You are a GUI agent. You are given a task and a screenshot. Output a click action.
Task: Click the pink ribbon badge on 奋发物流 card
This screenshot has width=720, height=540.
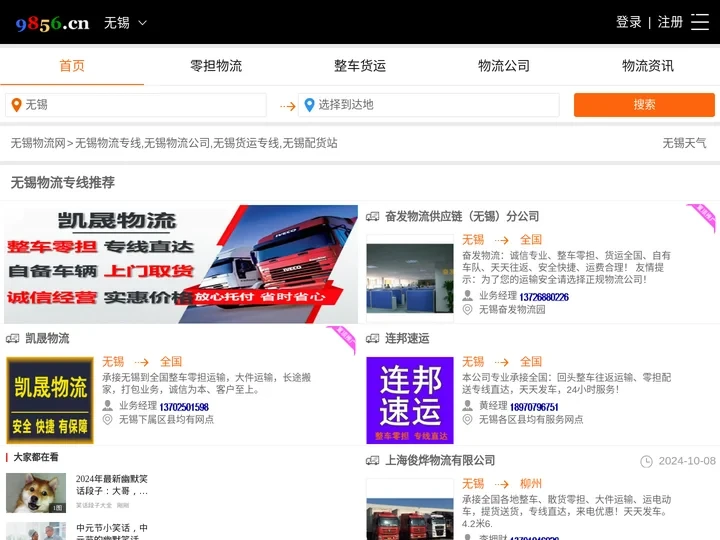coord(702,218)
